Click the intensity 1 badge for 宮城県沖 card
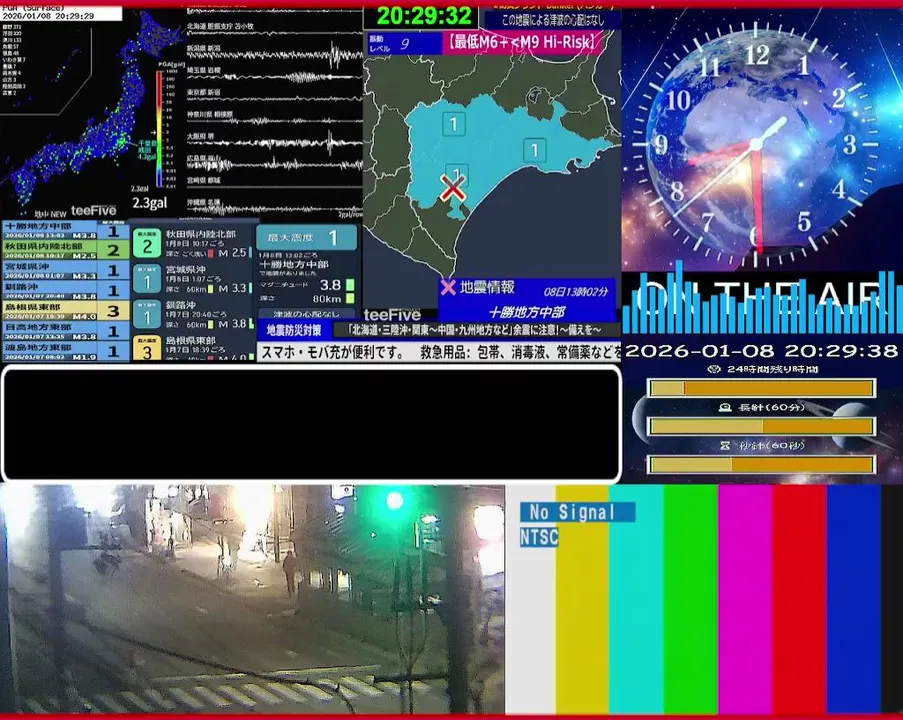This screenshot has width=903, height=720. coord(147,279)
